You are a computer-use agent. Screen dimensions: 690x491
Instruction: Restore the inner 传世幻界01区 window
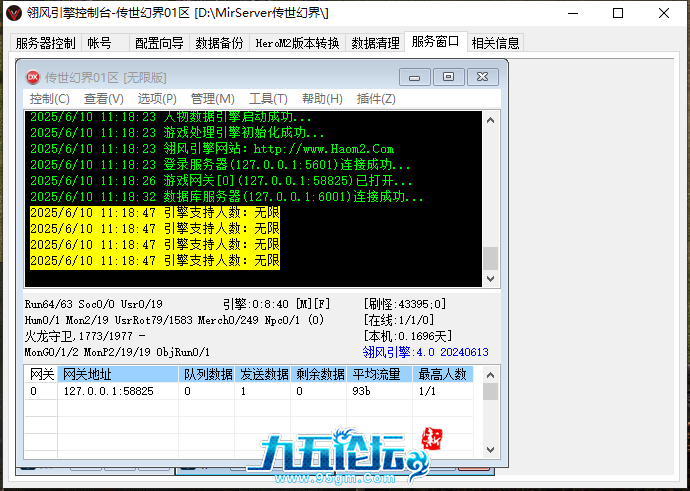[448, 77]
